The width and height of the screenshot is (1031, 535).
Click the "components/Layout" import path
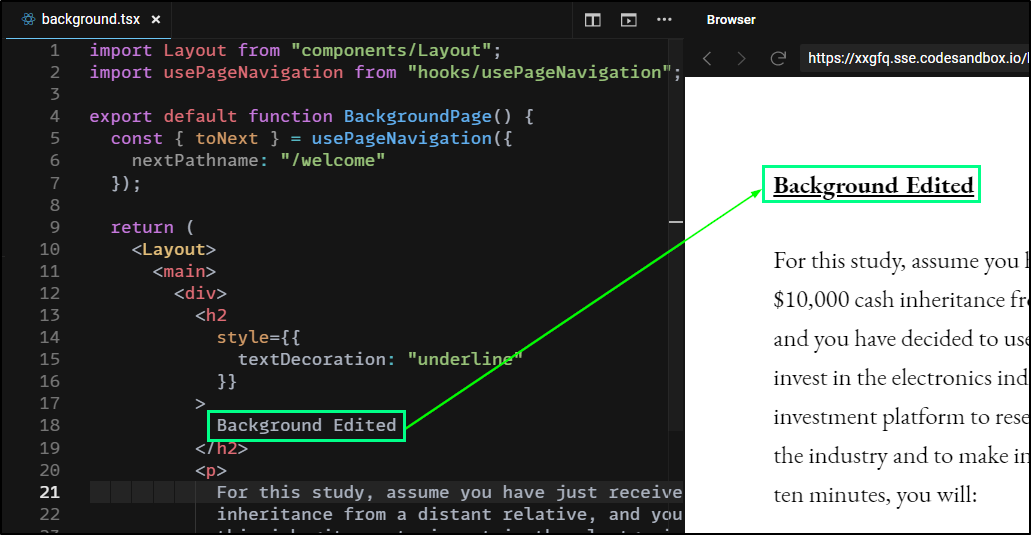(391, 51)
